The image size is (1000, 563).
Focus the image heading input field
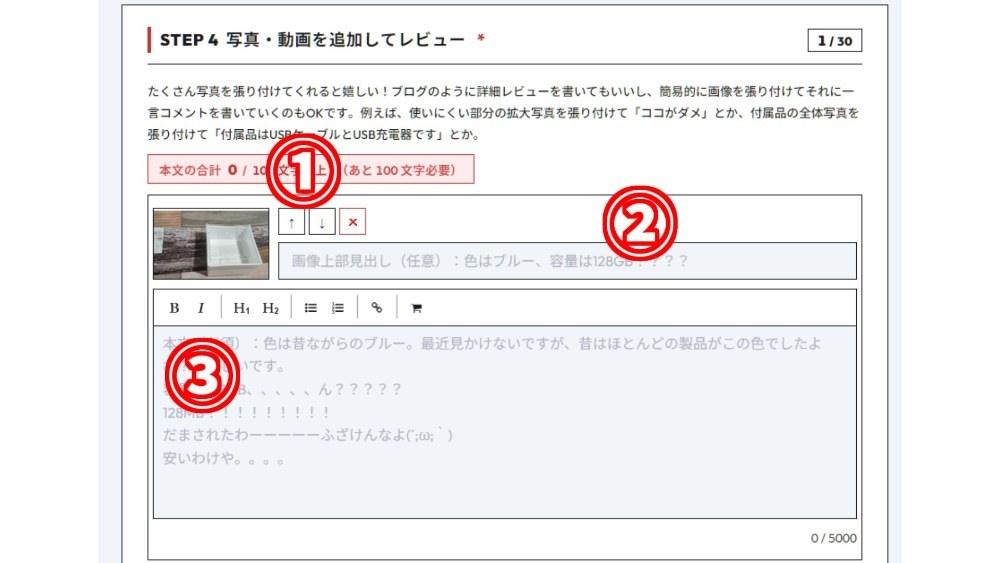pos(567,261)
